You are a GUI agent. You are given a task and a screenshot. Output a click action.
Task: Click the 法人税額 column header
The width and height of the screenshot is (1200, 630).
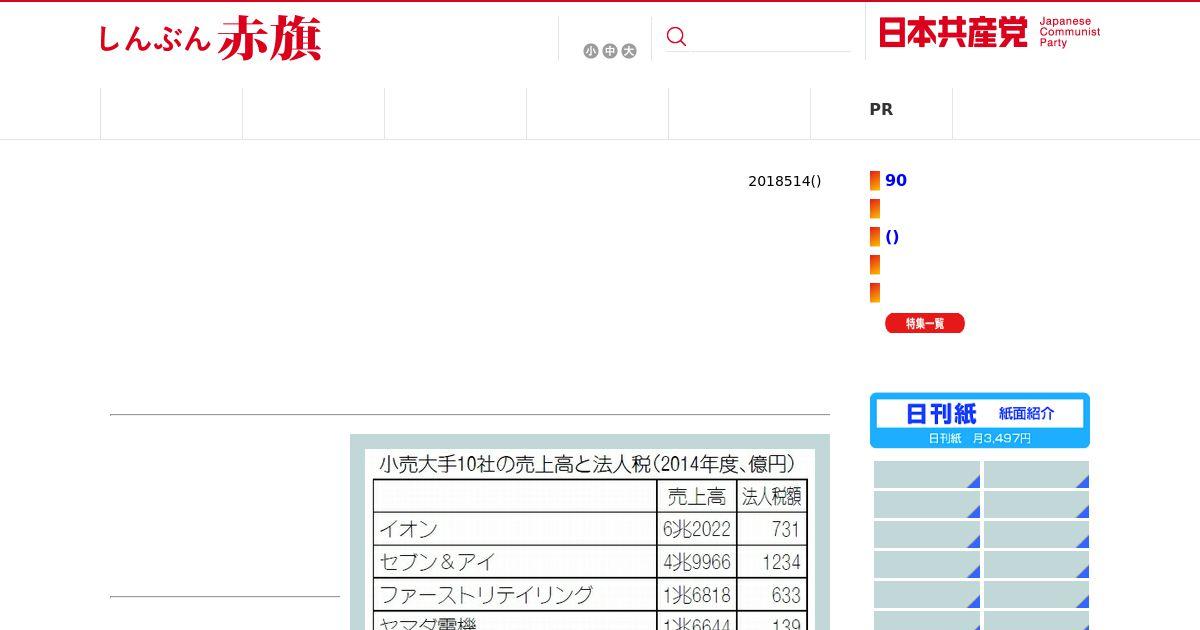[772, 496]
